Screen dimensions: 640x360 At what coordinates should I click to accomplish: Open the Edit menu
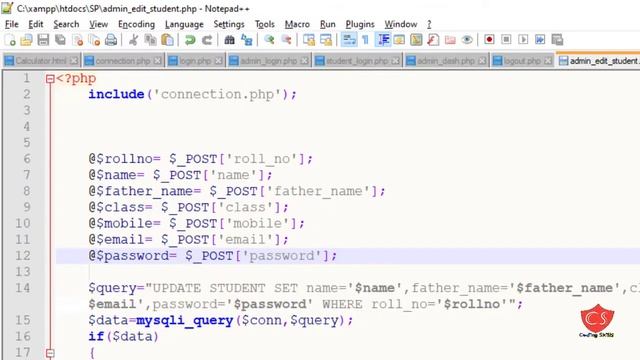coord(36,24)
